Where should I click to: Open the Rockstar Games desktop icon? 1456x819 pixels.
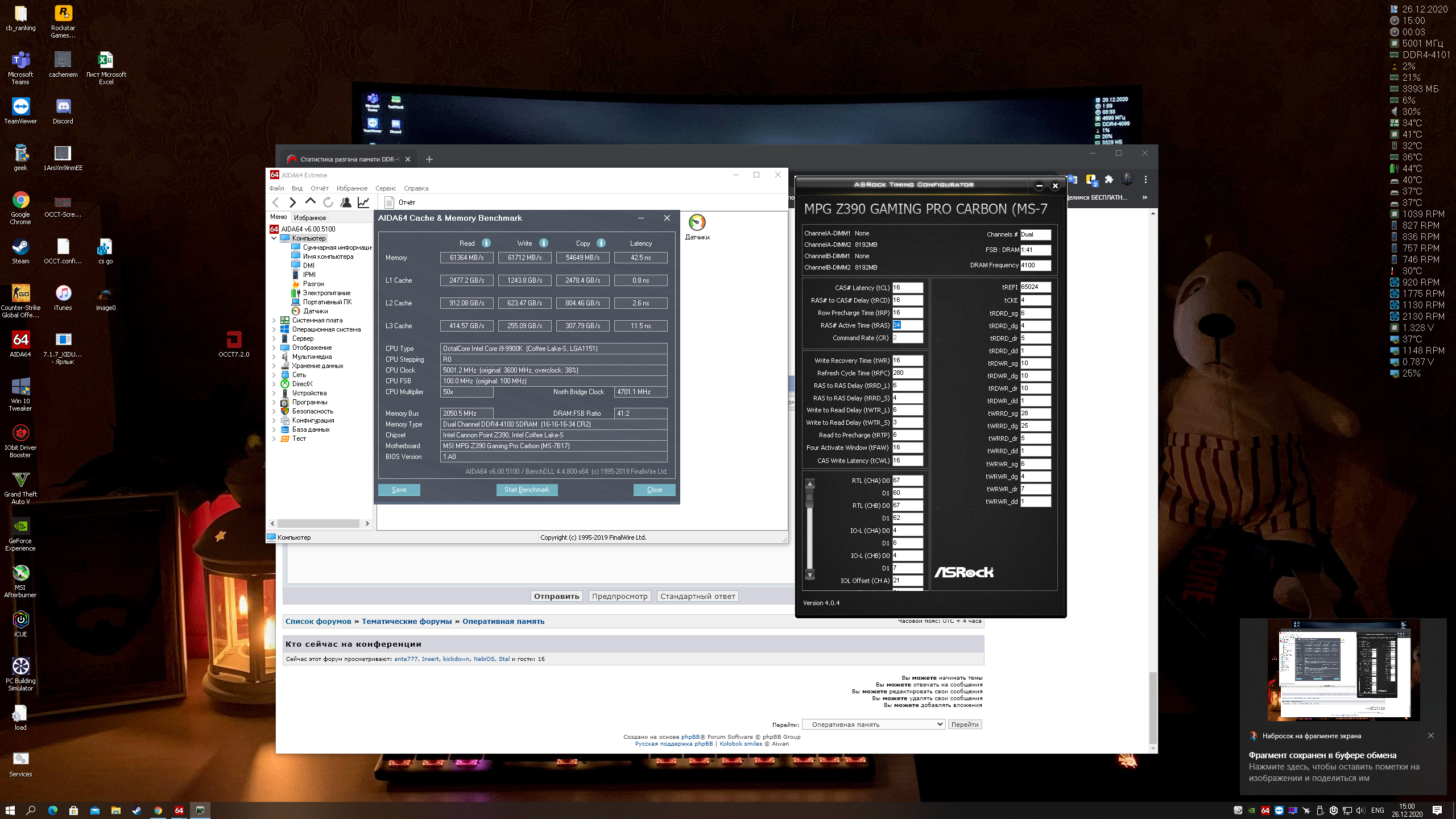(63, 22)
